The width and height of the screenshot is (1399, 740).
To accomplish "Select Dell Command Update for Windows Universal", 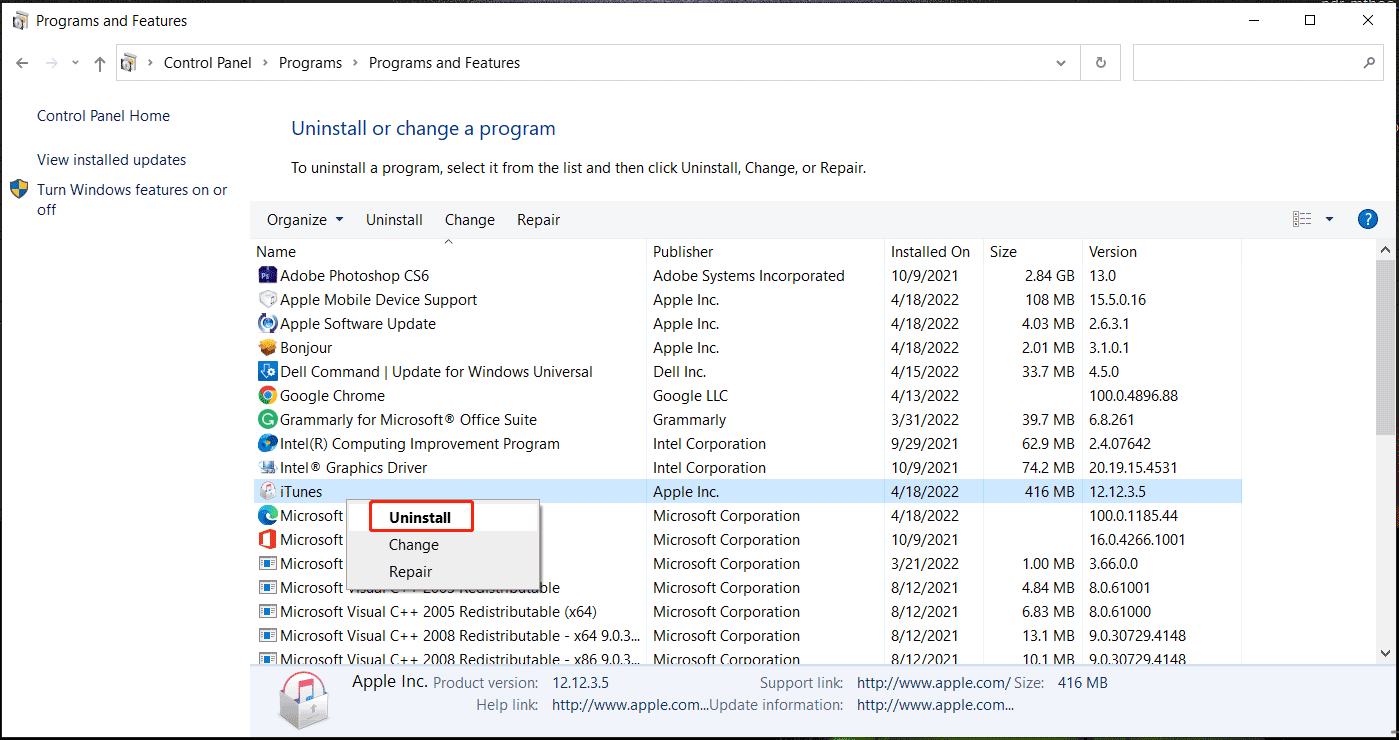I will pyautogui.click(x=436, y=371).
